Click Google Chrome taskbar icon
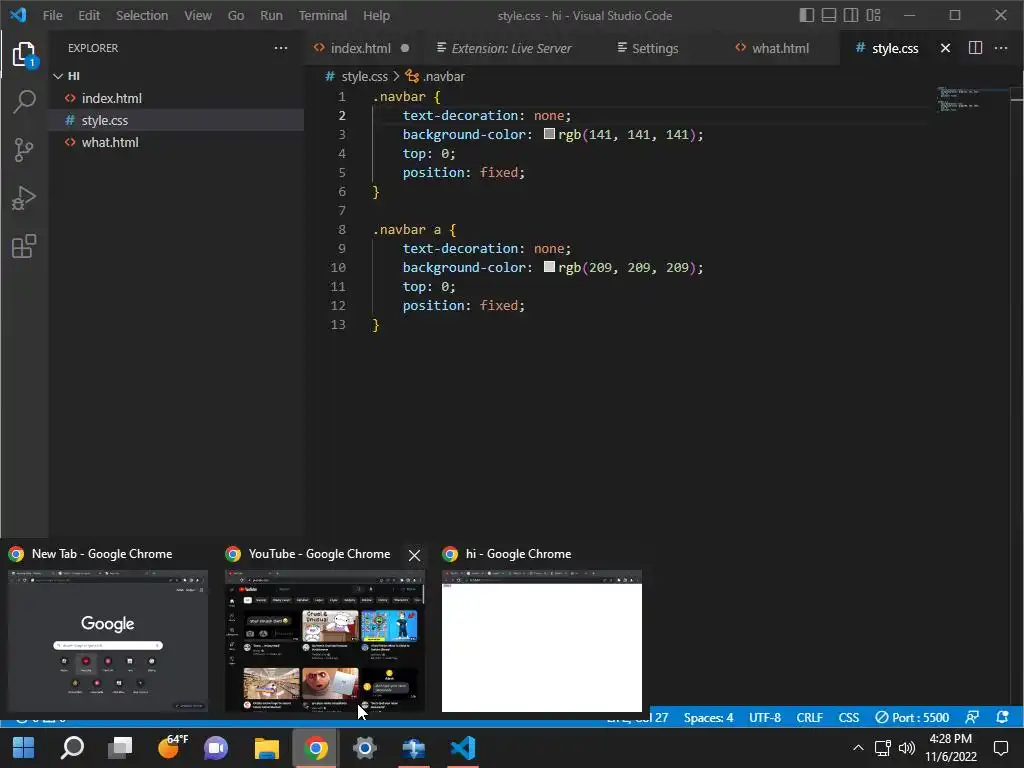The image size is (1024, 768). point(315,748)
